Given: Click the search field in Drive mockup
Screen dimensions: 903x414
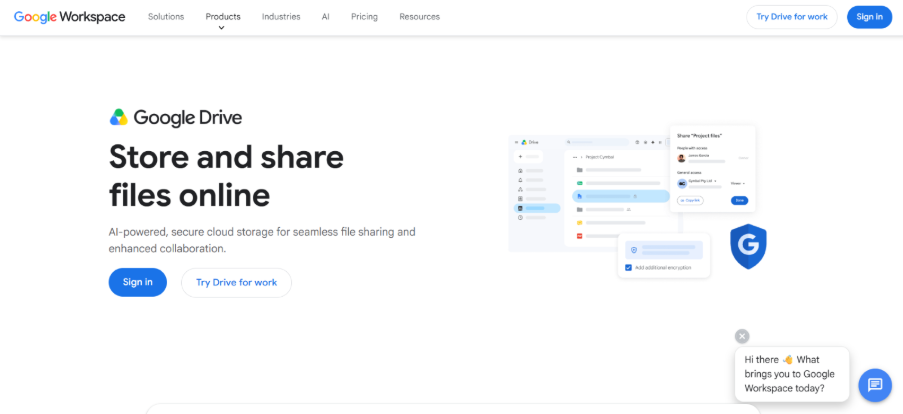Looking at the screenshot, I should coord(597,142).
